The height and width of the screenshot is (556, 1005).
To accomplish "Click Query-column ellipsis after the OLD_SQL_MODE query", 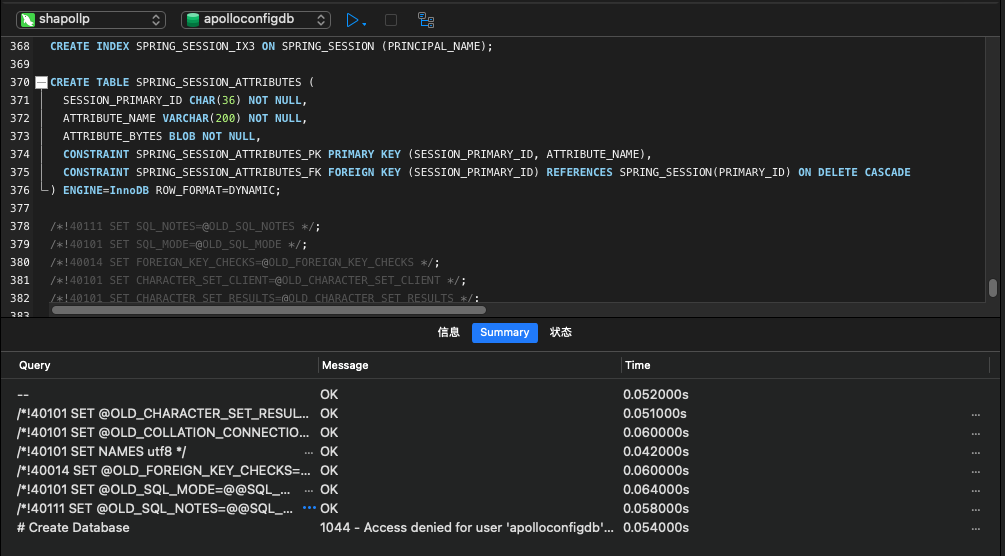I will coord(309,491).
